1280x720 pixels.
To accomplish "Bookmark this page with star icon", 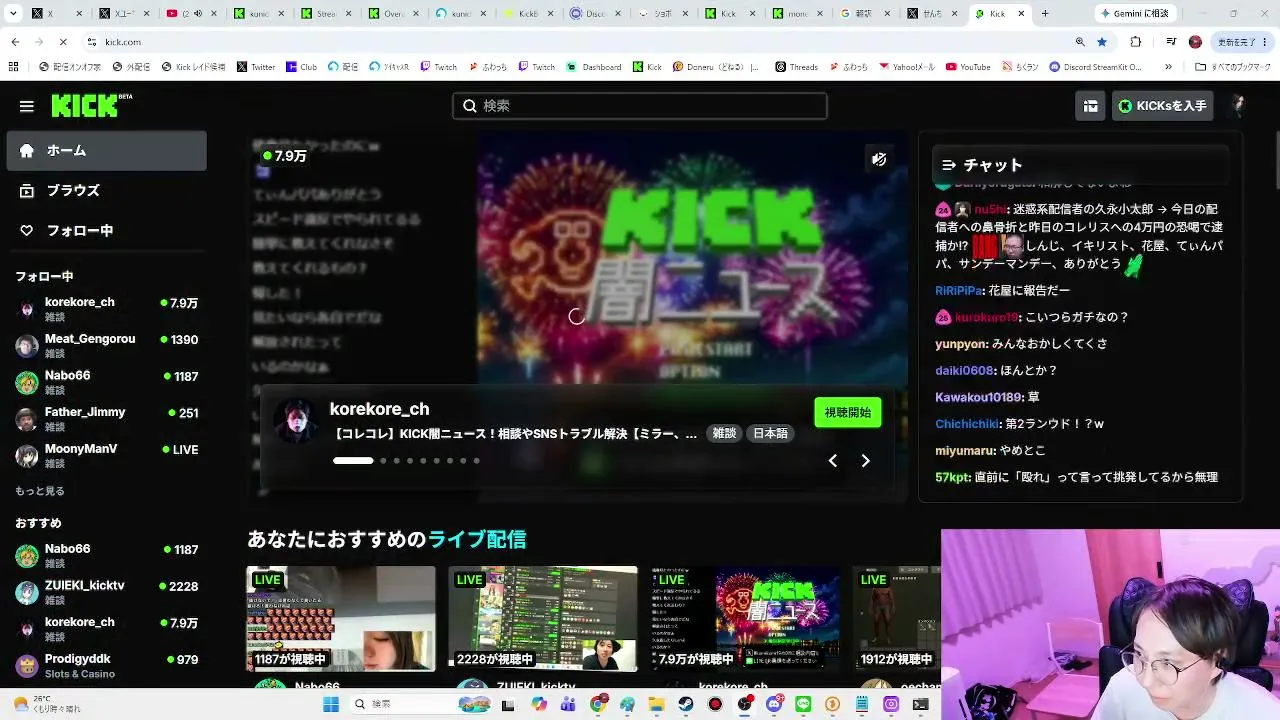I will (1102, 42).
